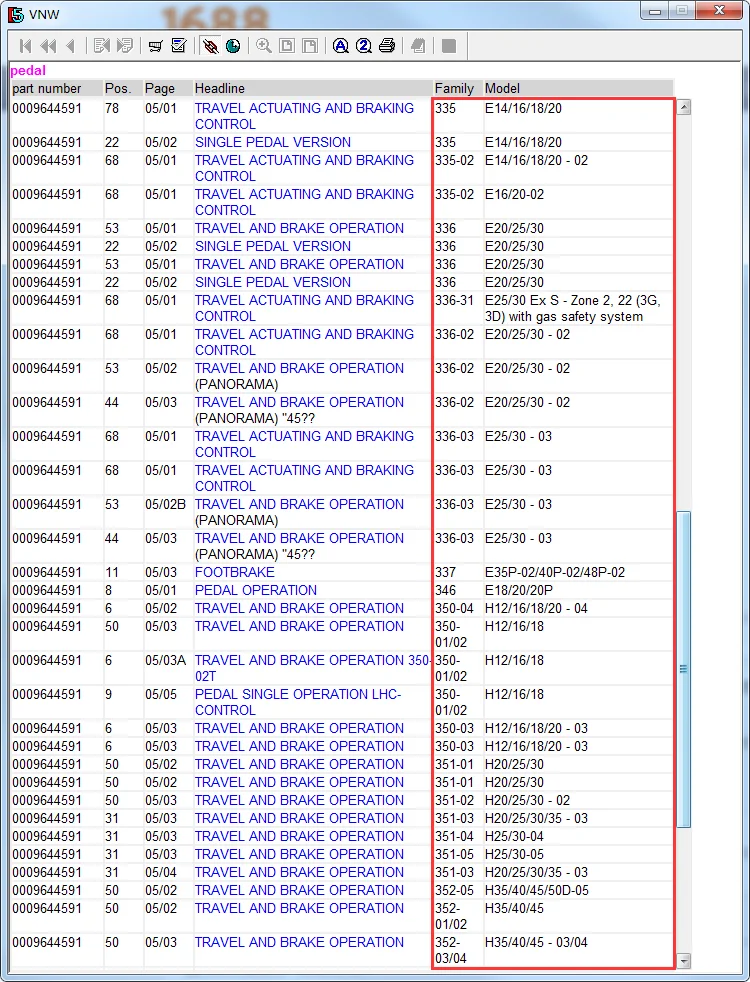Select model text E18/20/20P
The height and width of the screenshot is (982, 750).
(x=518, y=591)
